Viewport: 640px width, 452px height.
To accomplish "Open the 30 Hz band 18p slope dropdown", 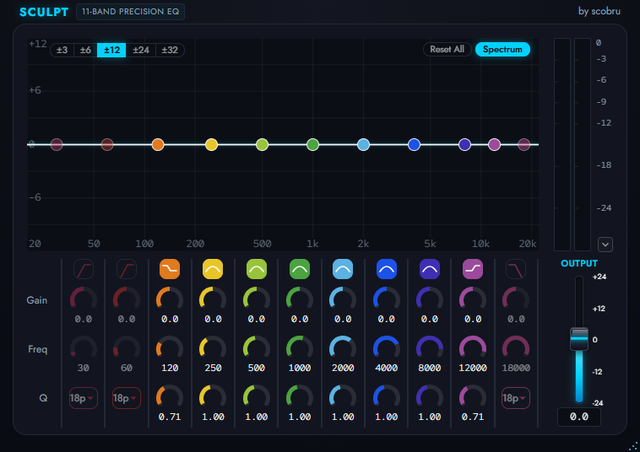I will click(83, 398).
